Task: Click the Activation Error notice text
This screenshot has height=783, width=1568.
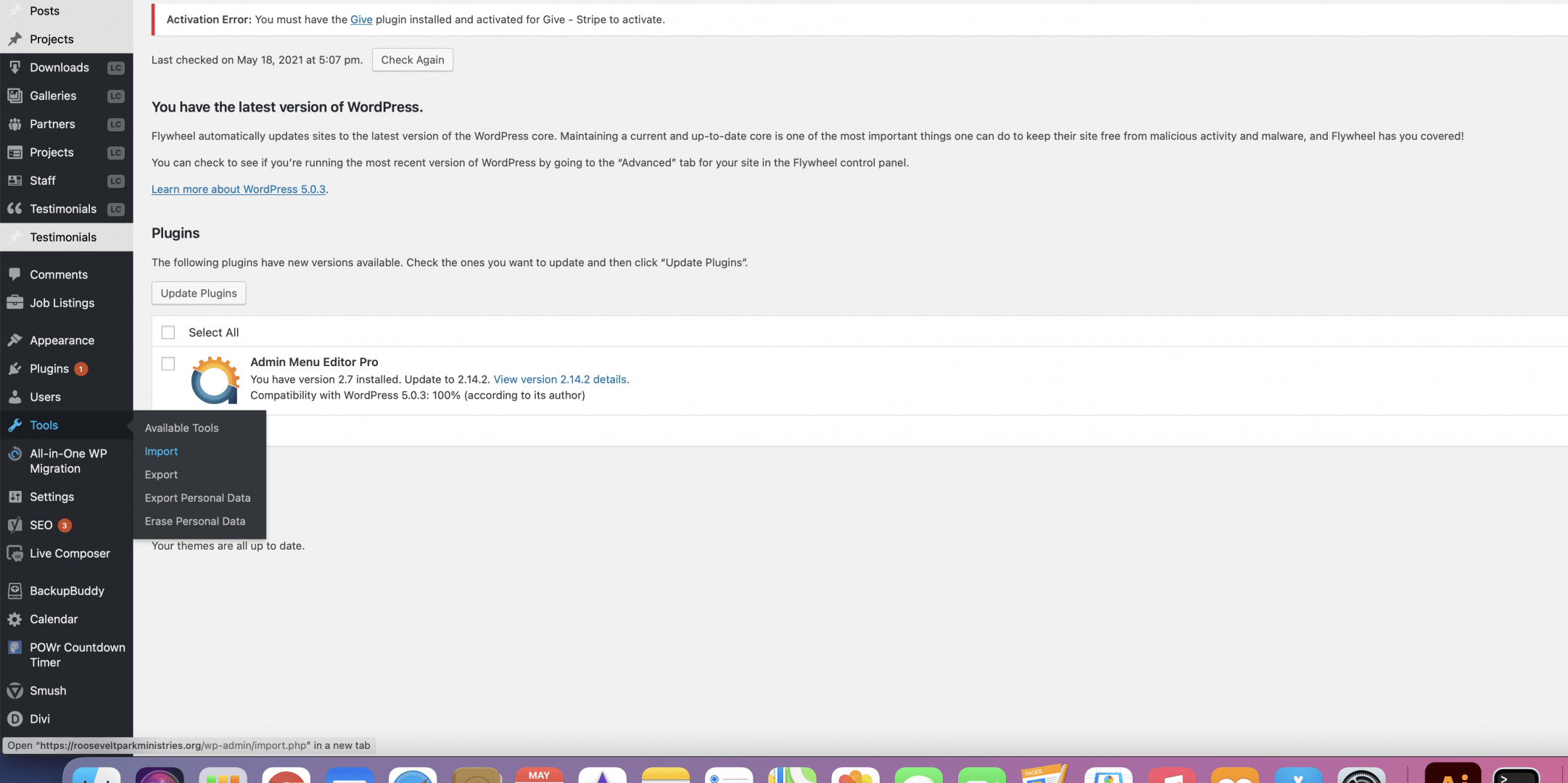Action: tap(416, 20)
